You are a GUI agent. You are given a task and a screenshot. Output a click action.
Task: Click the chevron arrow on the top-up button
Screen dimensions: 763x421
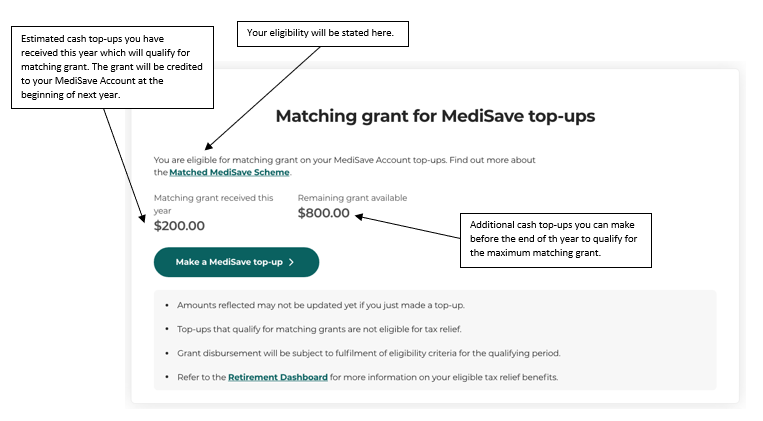click(x=291, y=262)
